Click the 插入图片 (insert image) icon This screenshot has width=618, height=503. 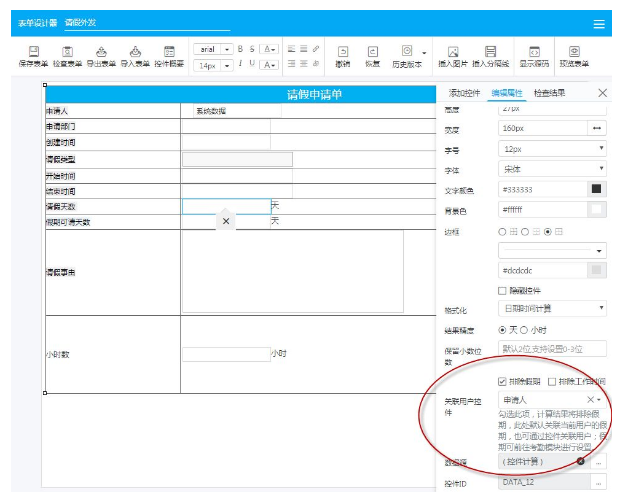(453, 55)
